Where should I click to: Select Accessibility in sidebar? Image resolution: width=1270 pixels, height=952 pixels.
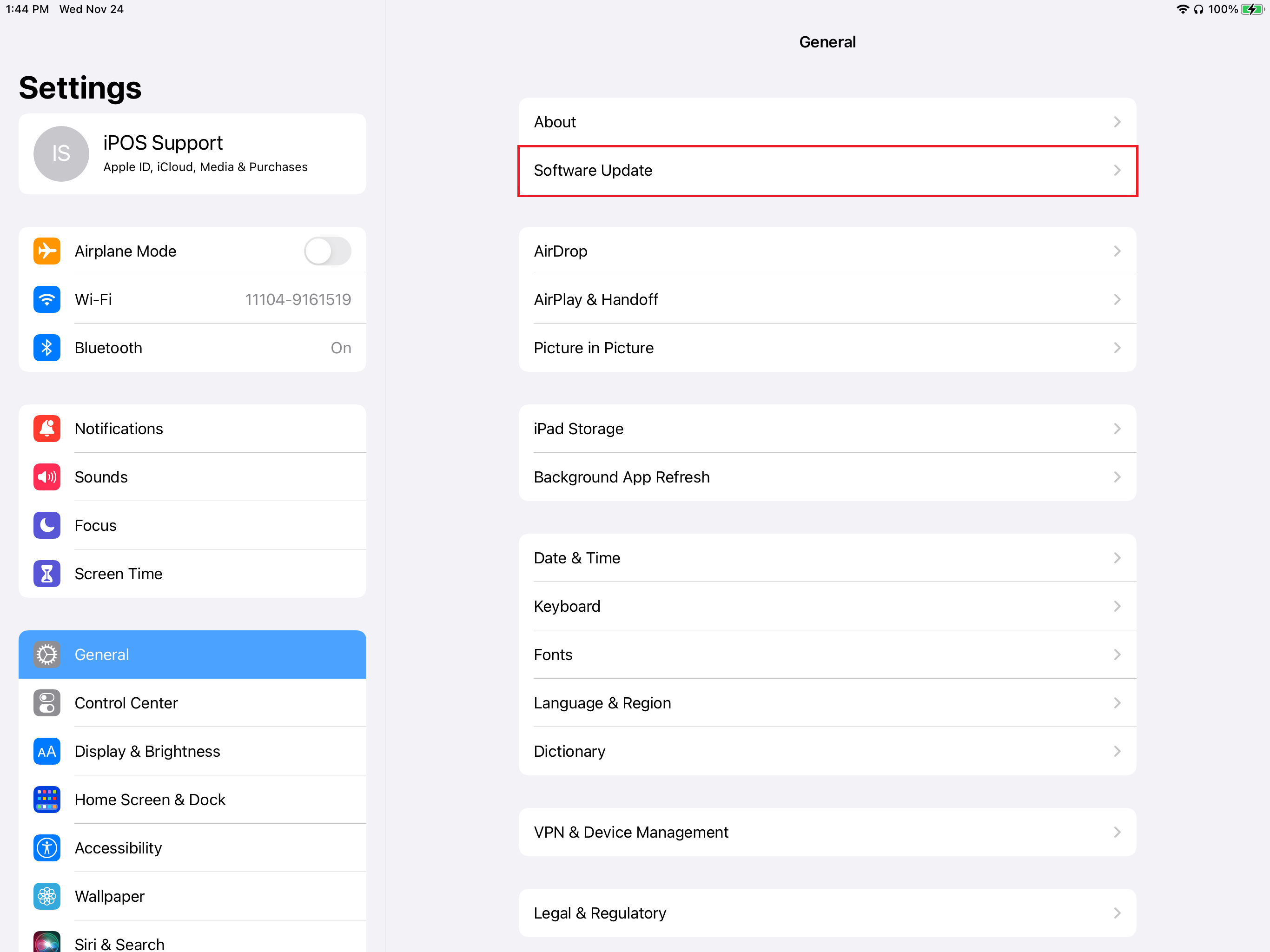(192, 847)
